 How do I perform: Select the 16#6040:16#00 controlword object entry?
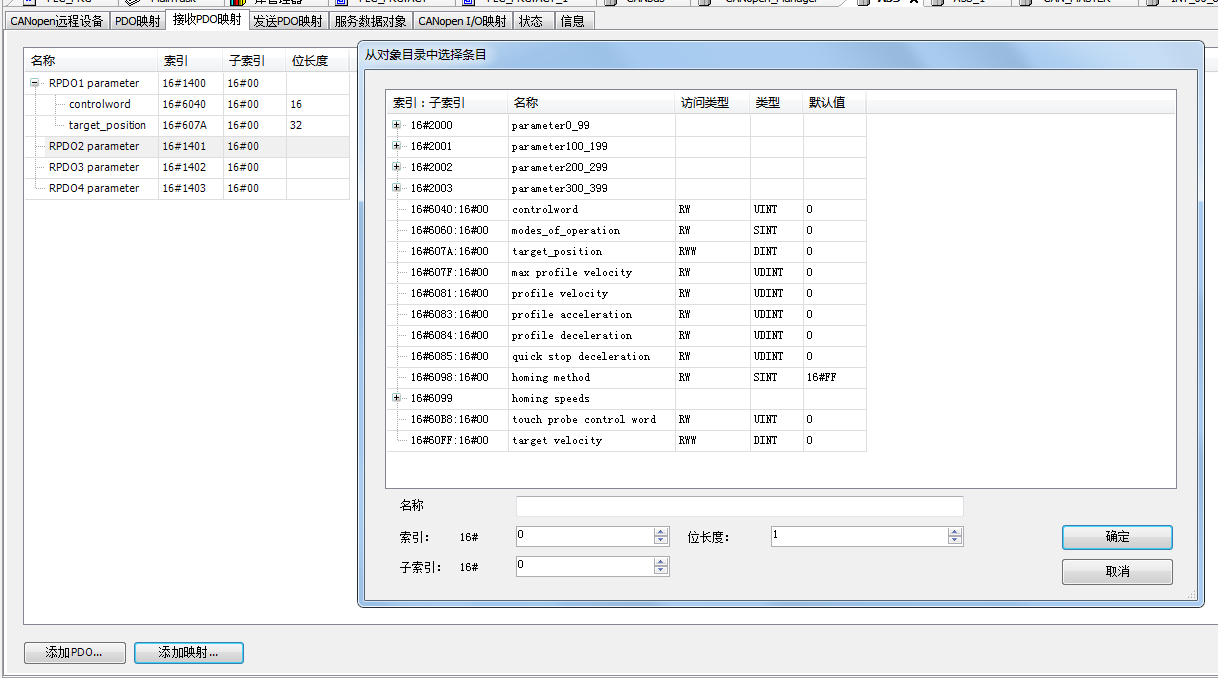(x=626, y=209)
